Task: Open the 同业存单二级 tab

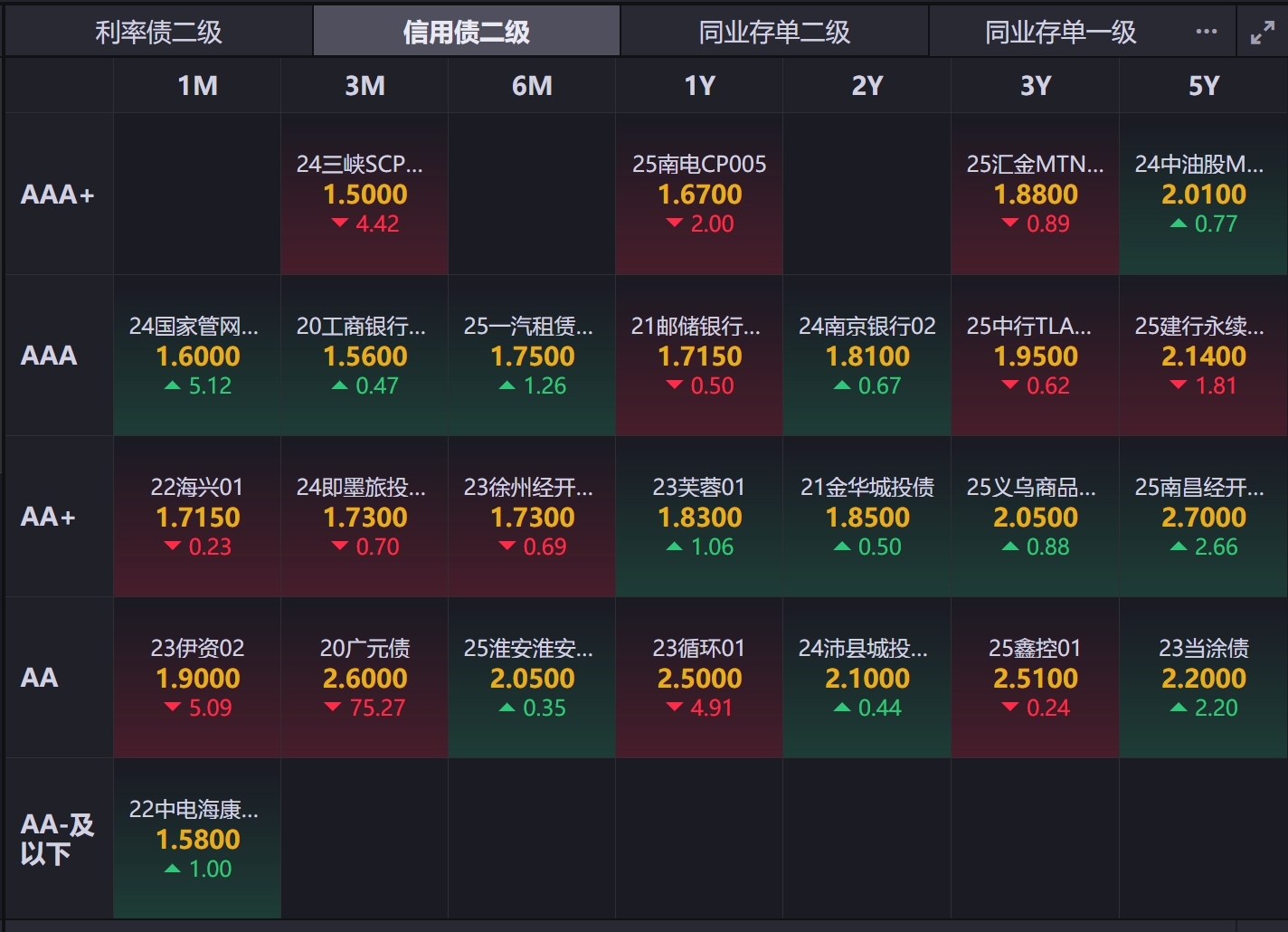Action: pyautogui.click(x=774, y=33)
